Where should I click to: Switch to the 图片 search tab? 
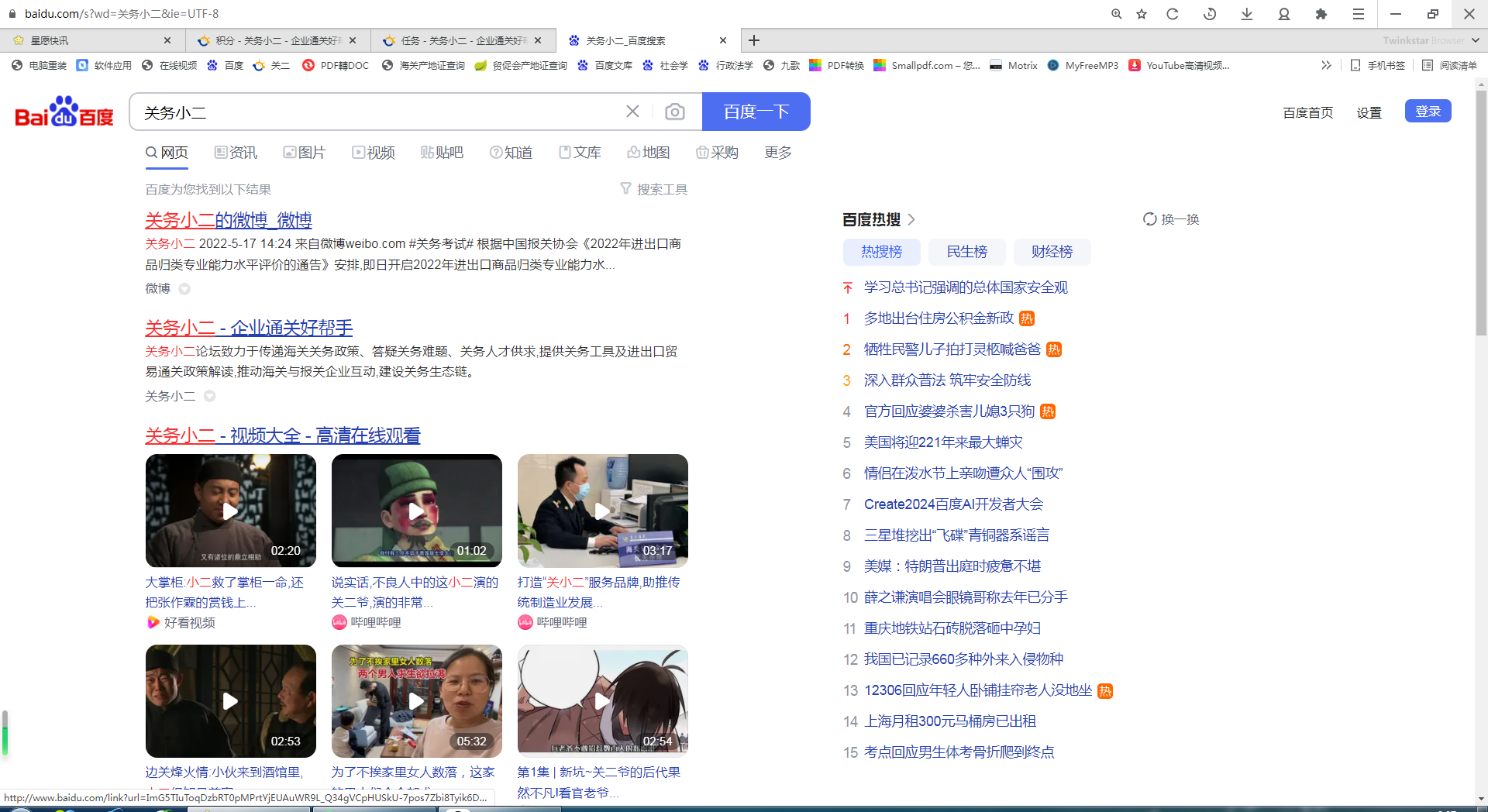(304, 153)
